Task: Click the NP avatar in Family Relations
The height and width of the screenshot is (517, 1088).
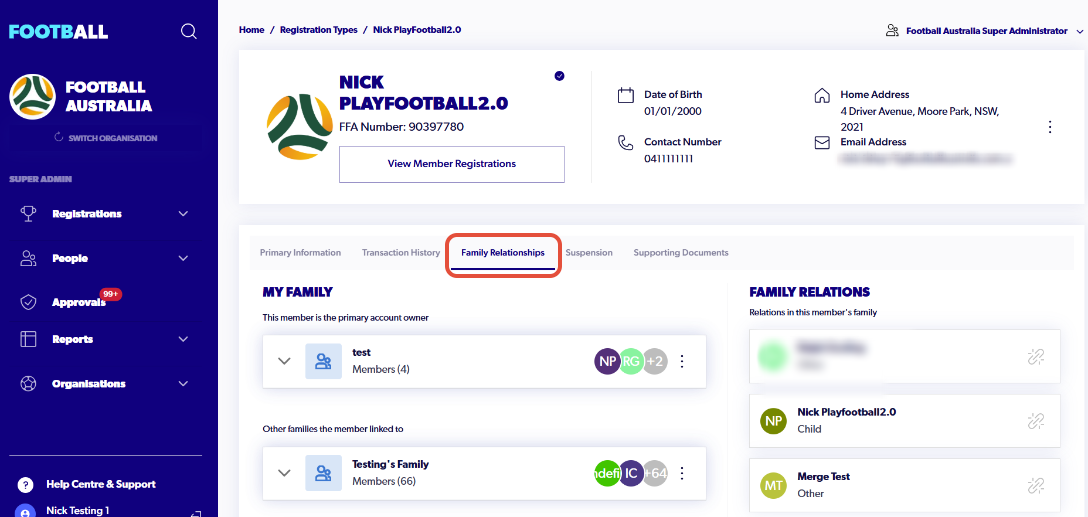Action: click(773, 421)
